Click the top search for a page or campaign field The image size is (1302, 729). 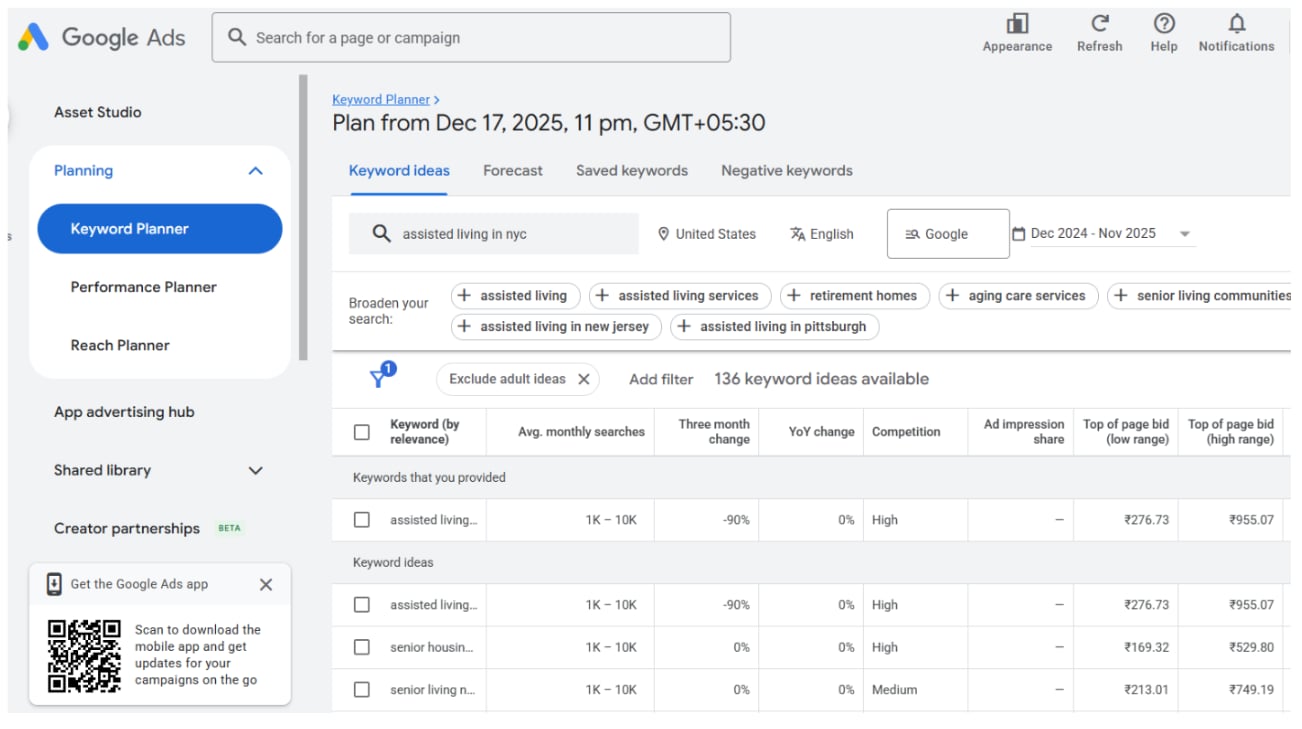[471, 37]
